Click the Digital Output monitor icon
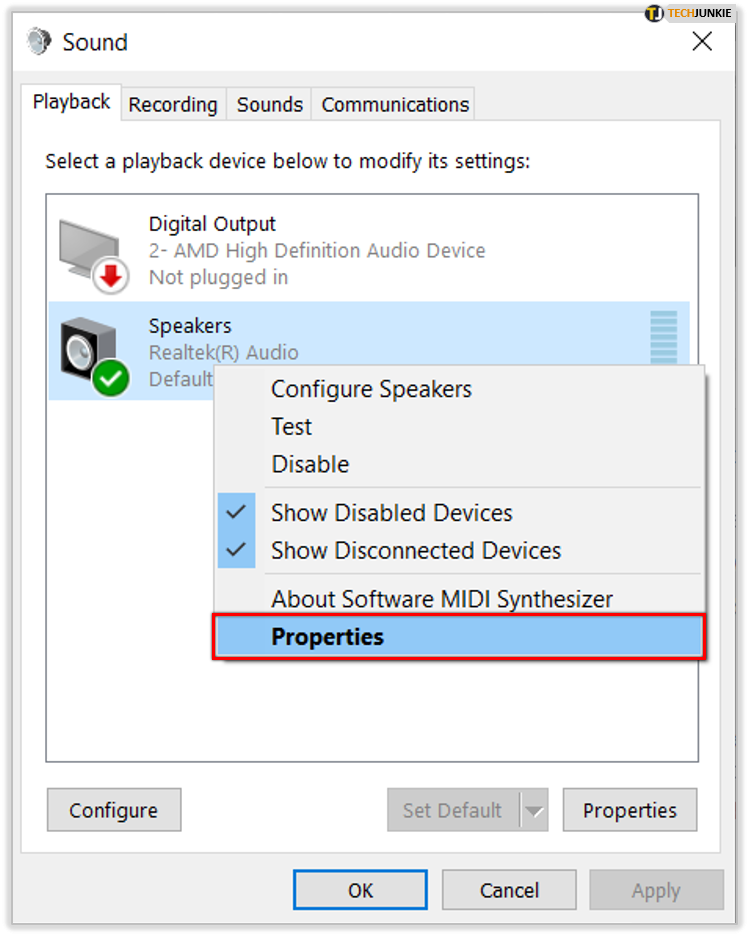Image resolution: width=749 pixels, height=936 pixels. (x=90, y=243)
